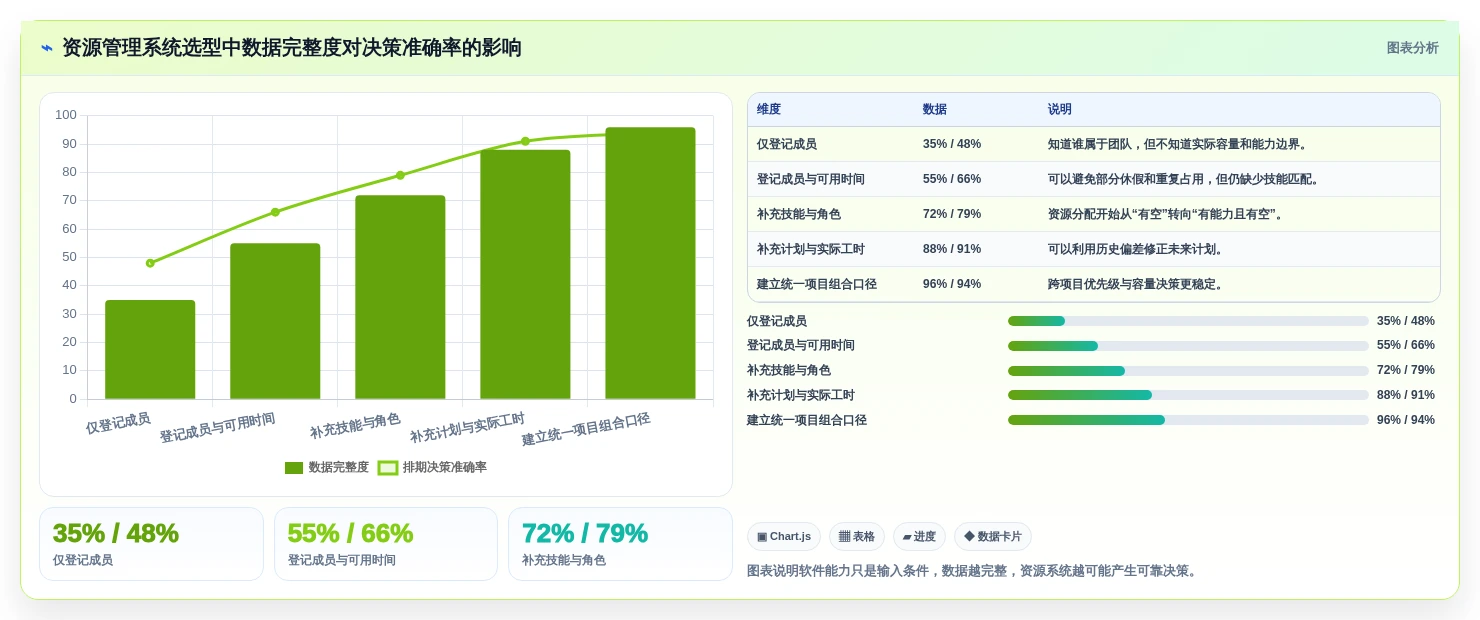Click table value 72% / 79%
The width and height of the screenshot is (1480, 620).
[x=952, y=214]
